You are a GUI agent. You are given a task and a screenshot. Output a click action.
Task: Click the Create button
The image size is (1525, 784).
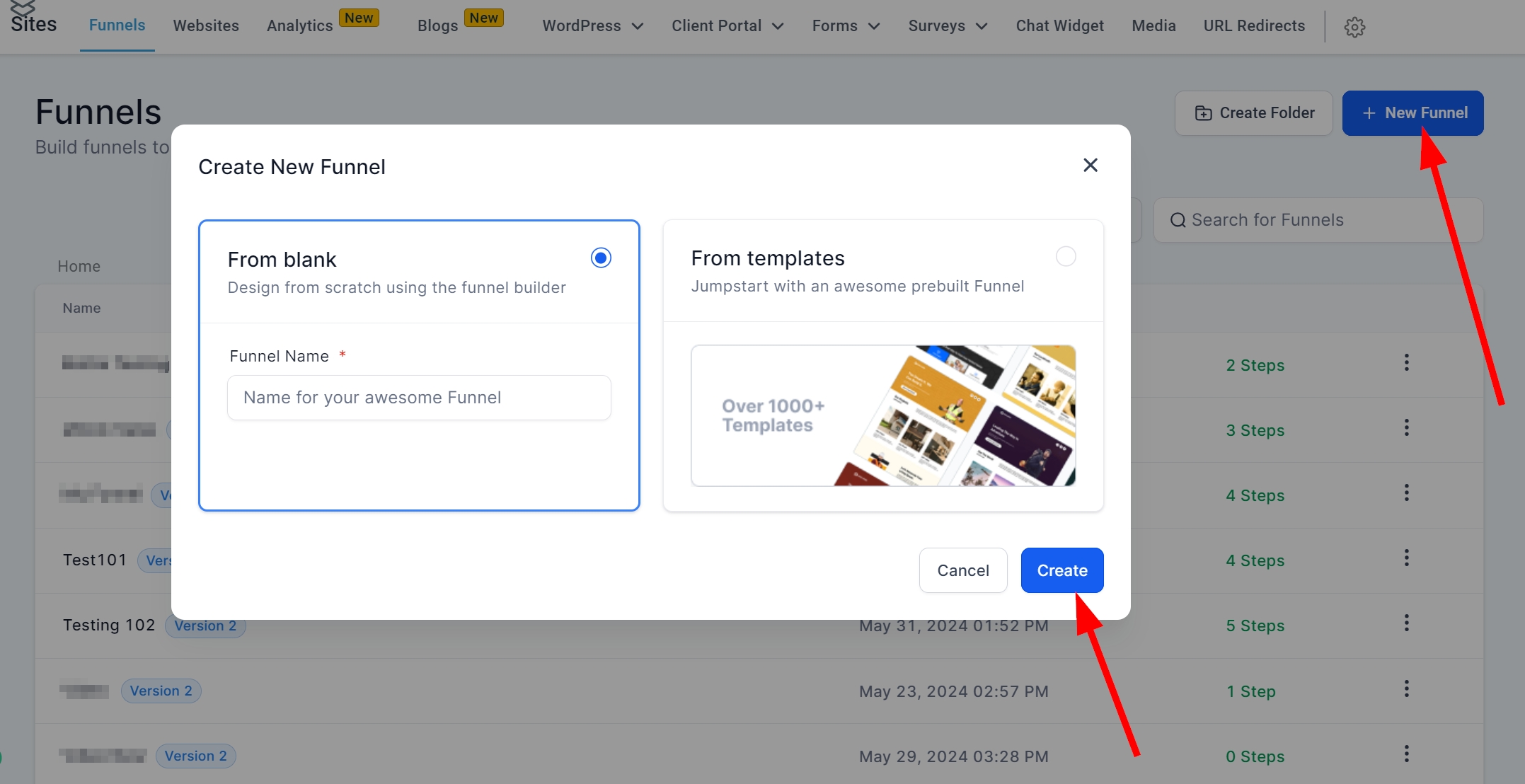tap(1061, 570)
